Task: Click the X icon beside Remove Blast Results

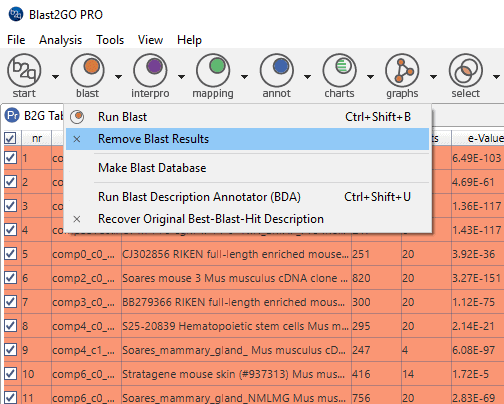Action: pos(77,139)
